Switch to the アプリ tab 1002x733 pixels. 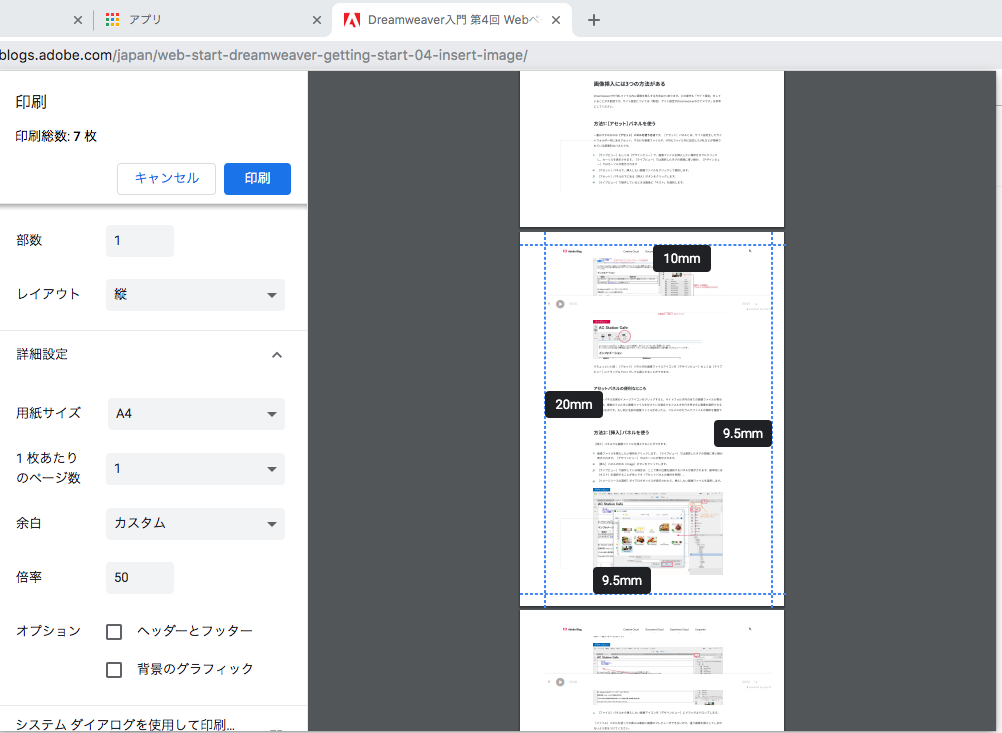(x=211, y=20)
